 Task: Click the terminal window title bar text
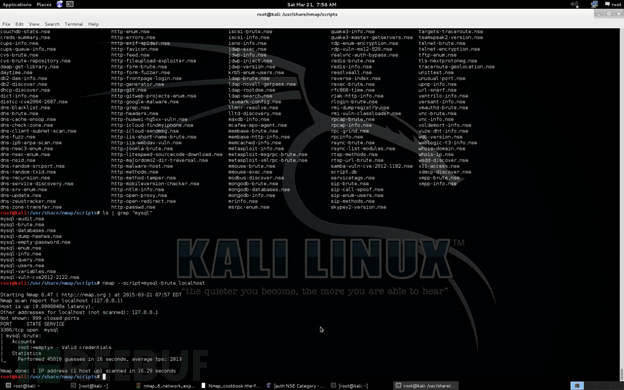[x=297, y=14]
